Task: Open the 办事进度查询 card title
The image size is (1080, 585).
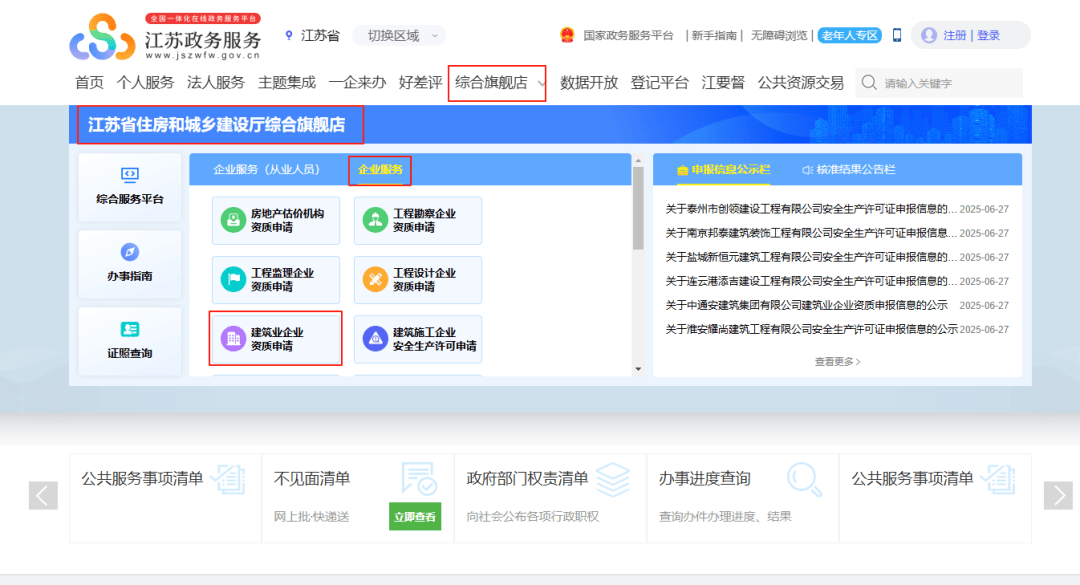Action: click(704, 478)
